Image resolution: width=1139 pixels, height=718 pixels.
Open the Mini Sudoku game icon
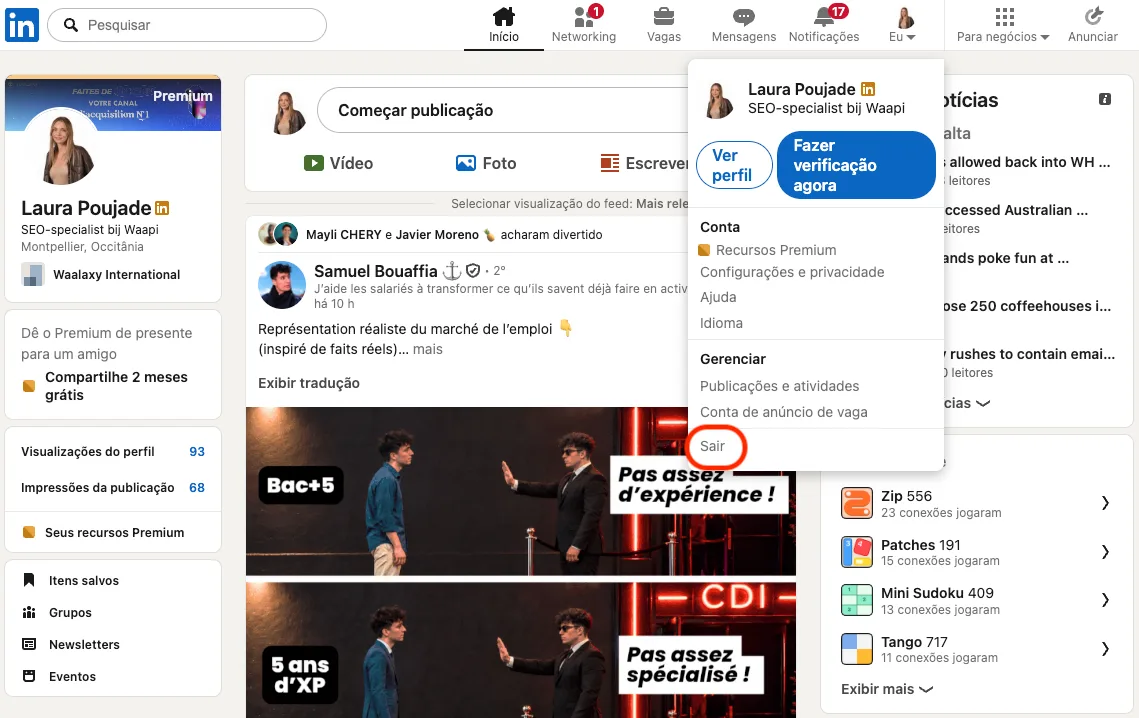pos(857,600)
